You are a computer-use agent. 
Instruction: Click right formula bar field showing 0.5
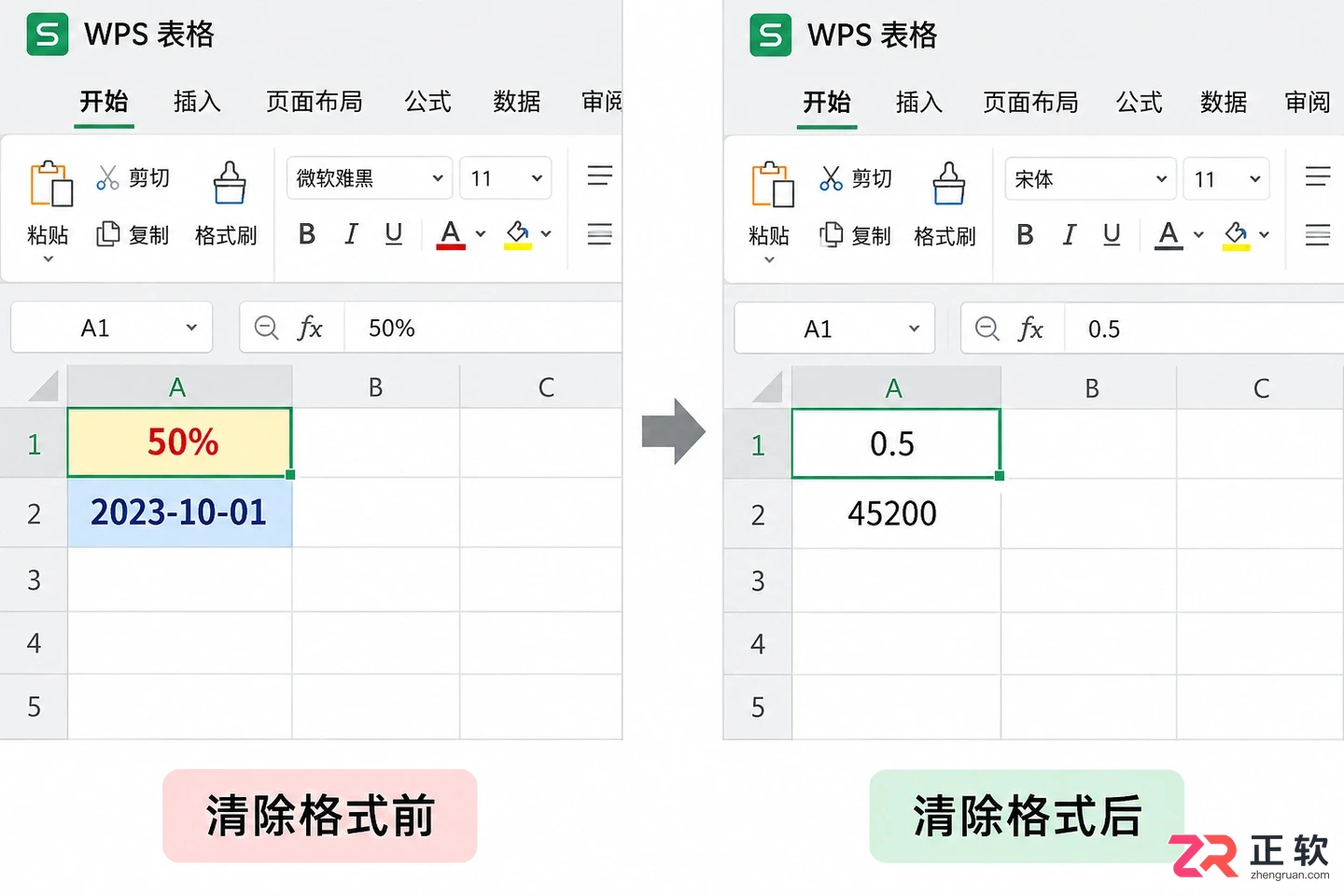pyautogui.click(x=1204, y=329)
